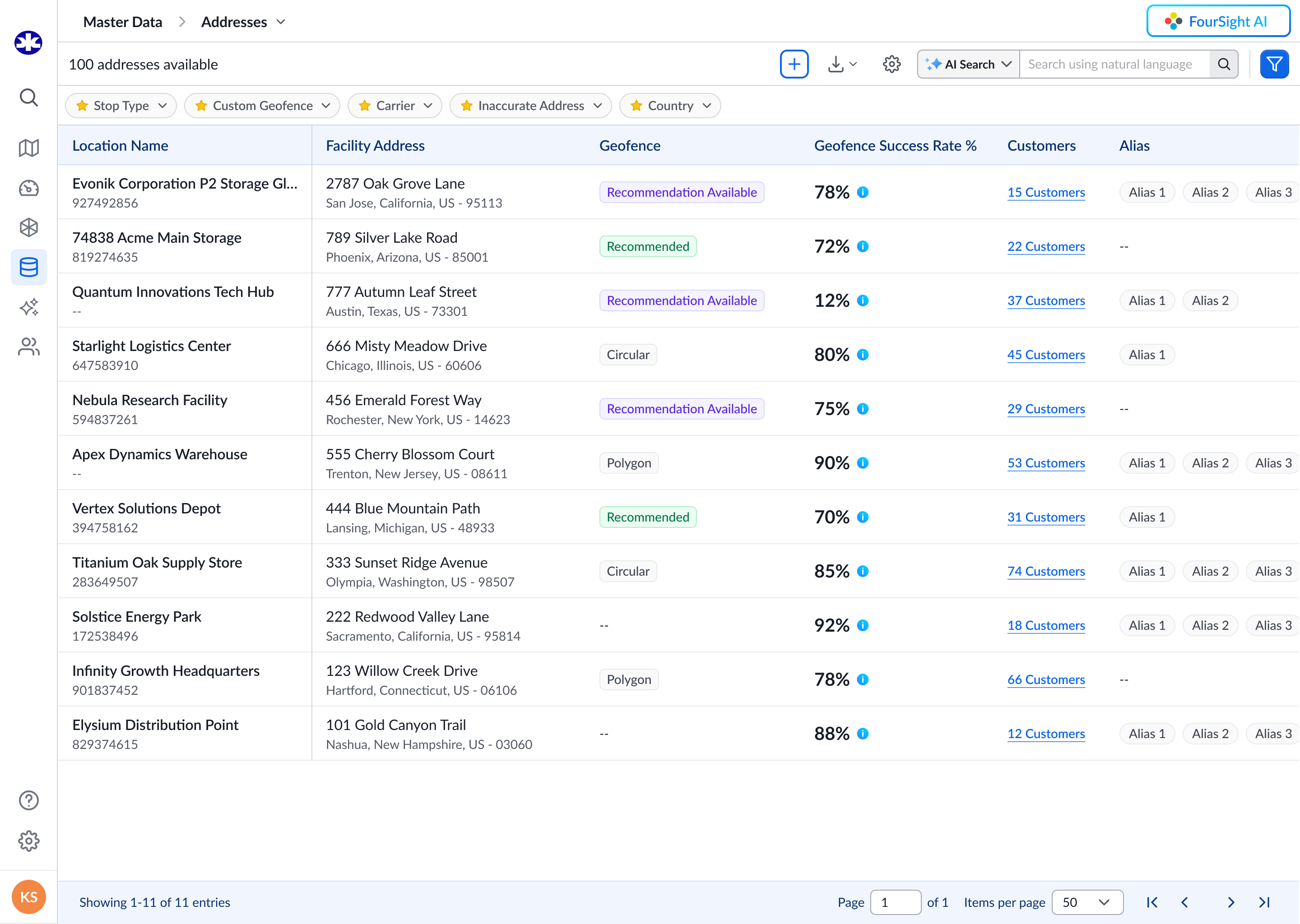Open the blue filter funnel button
The width and height of the screenshot is (1300, 924).
pyautogui.click(x=1274, y=65)
